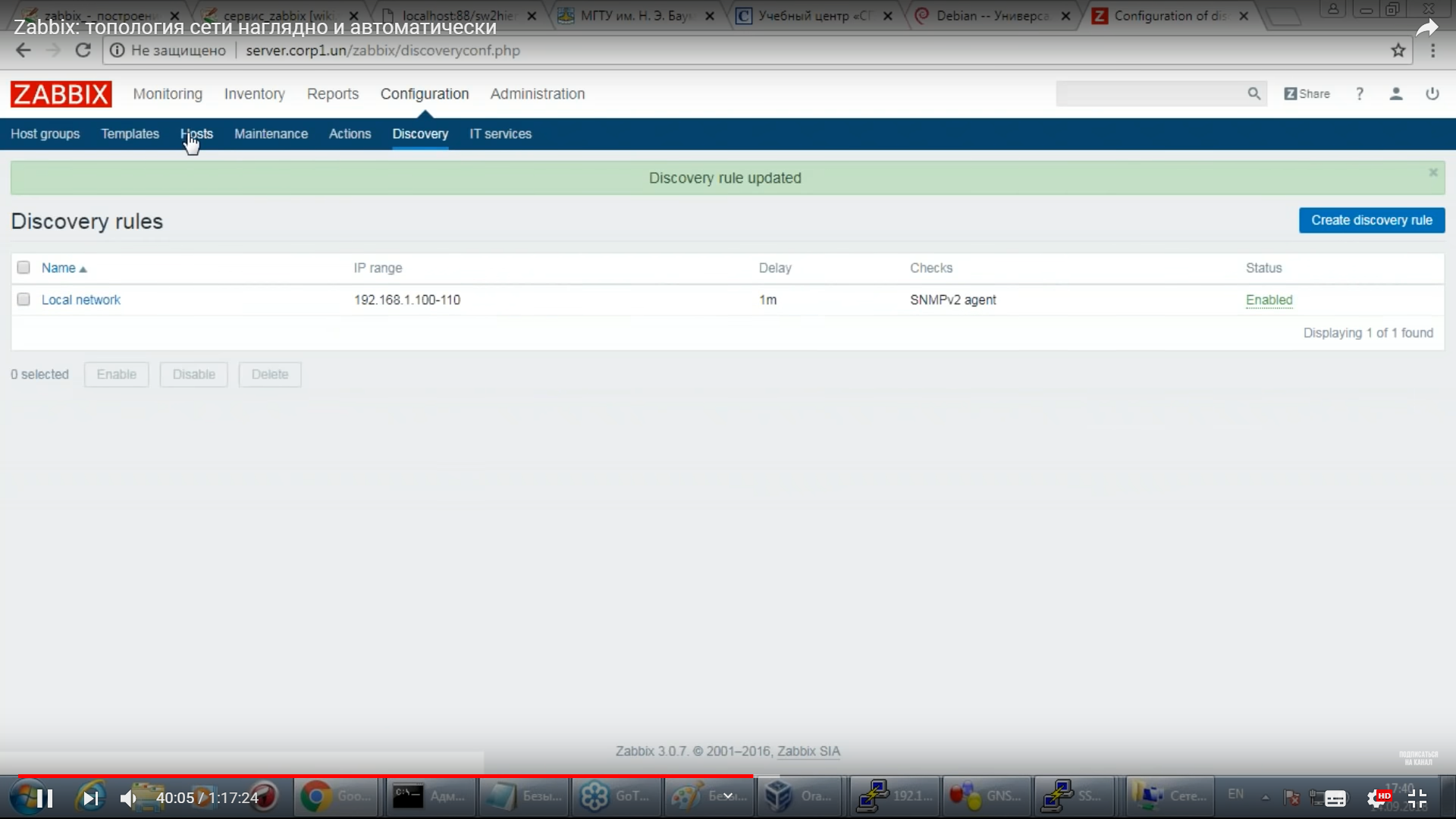This screenshot has height=819, width=1456.
Task: Dismiss the Discovery rule updated message
Action: (1433, 173)
